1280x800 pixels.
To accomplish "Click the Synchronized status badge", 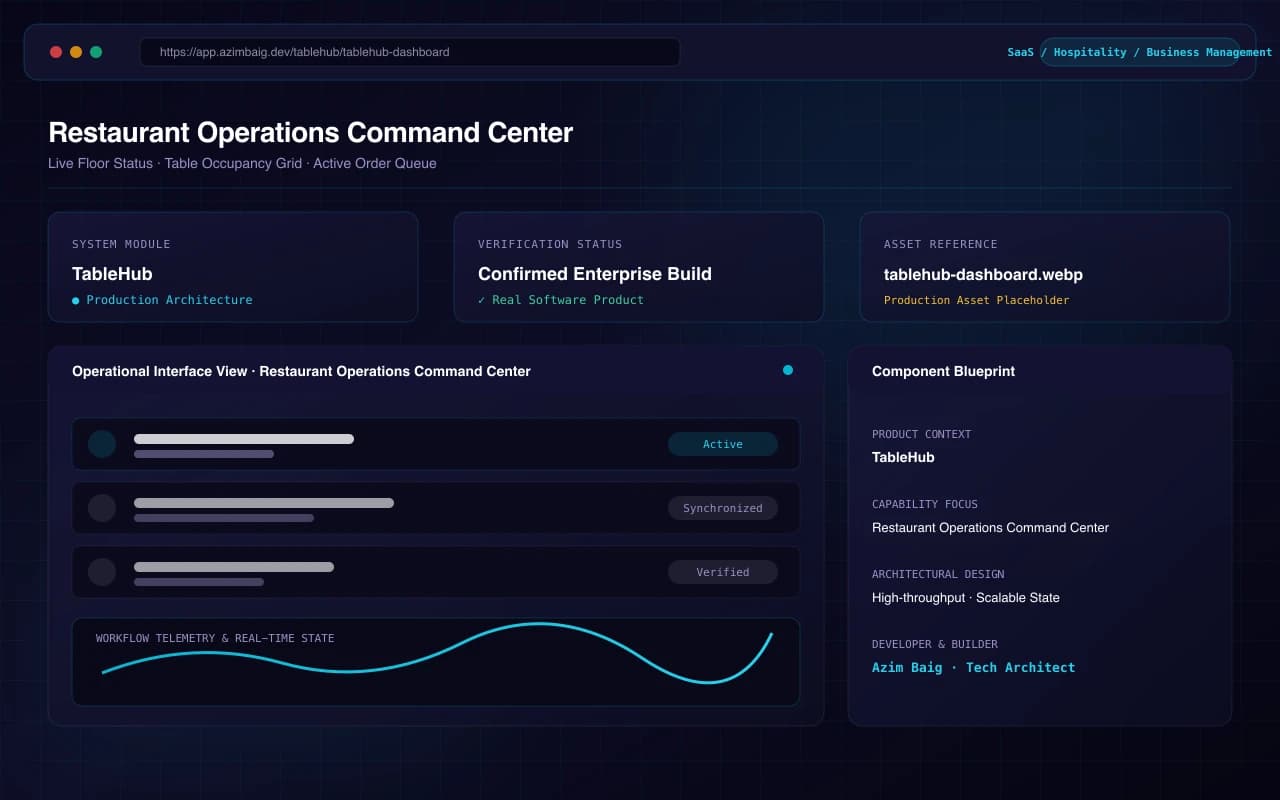I will 723,508.
